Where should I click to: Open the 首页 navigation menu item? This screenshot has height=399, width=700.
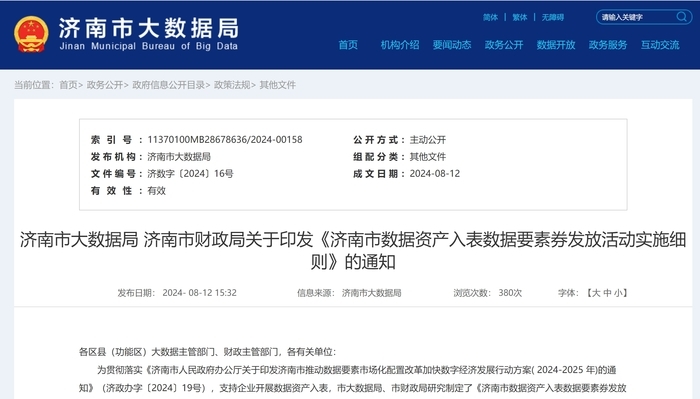tap(348, 45)
